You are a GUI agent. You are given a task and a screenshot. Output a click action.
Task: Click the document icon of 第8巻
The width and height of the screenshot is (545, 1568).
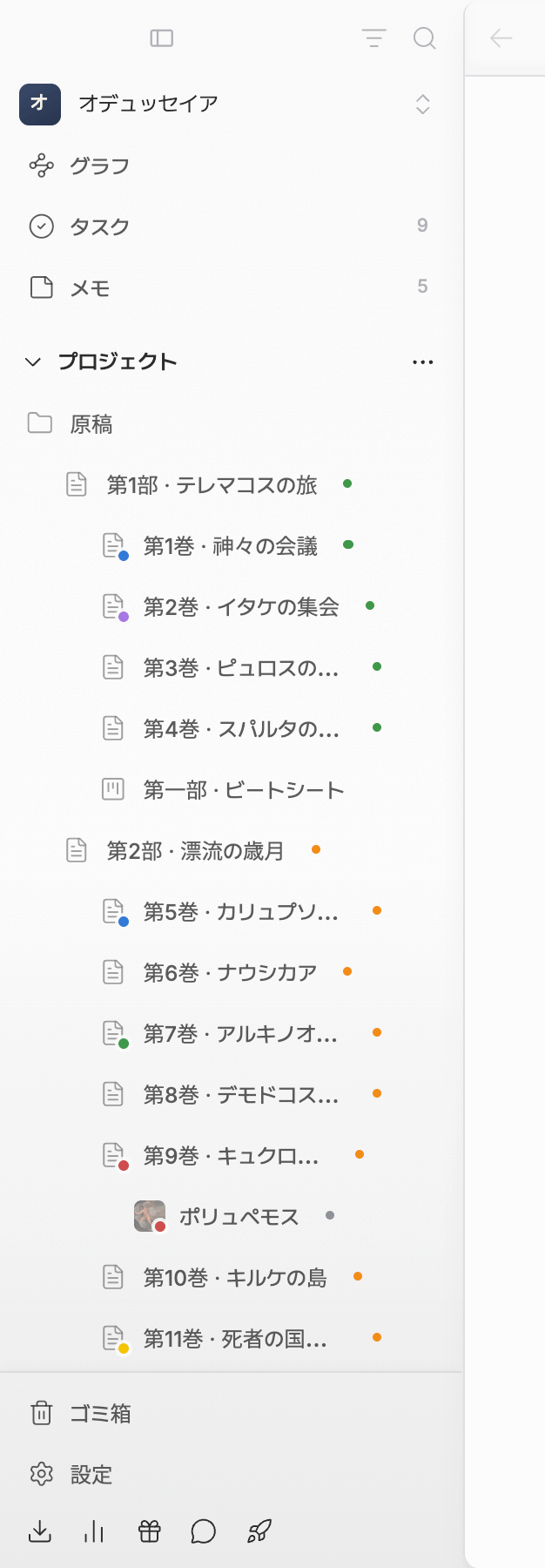point(113,1094)
